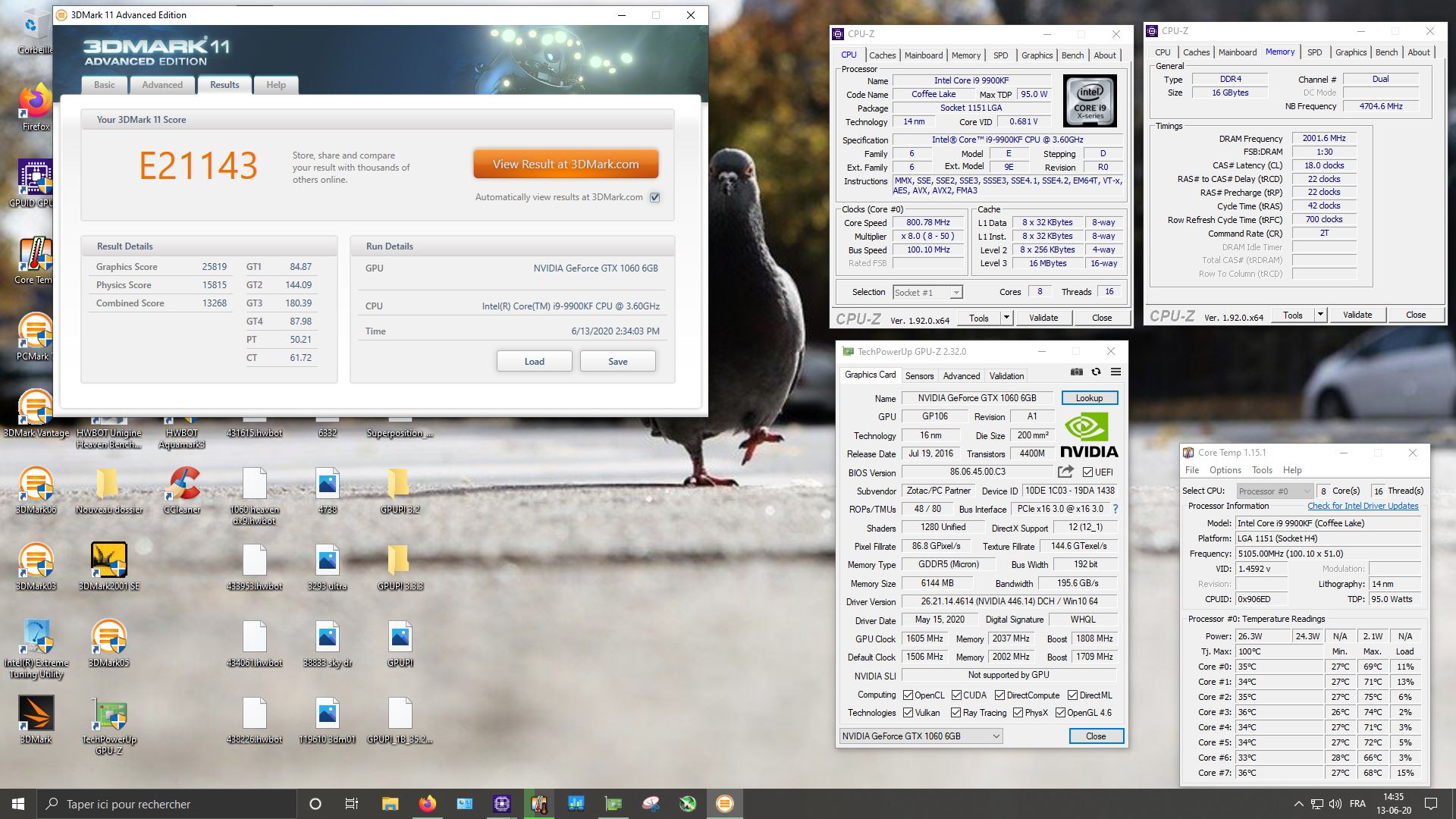
Task: Select the TechPowerUp GPU-Z desktop icon
Action: [x=109, y=725]
